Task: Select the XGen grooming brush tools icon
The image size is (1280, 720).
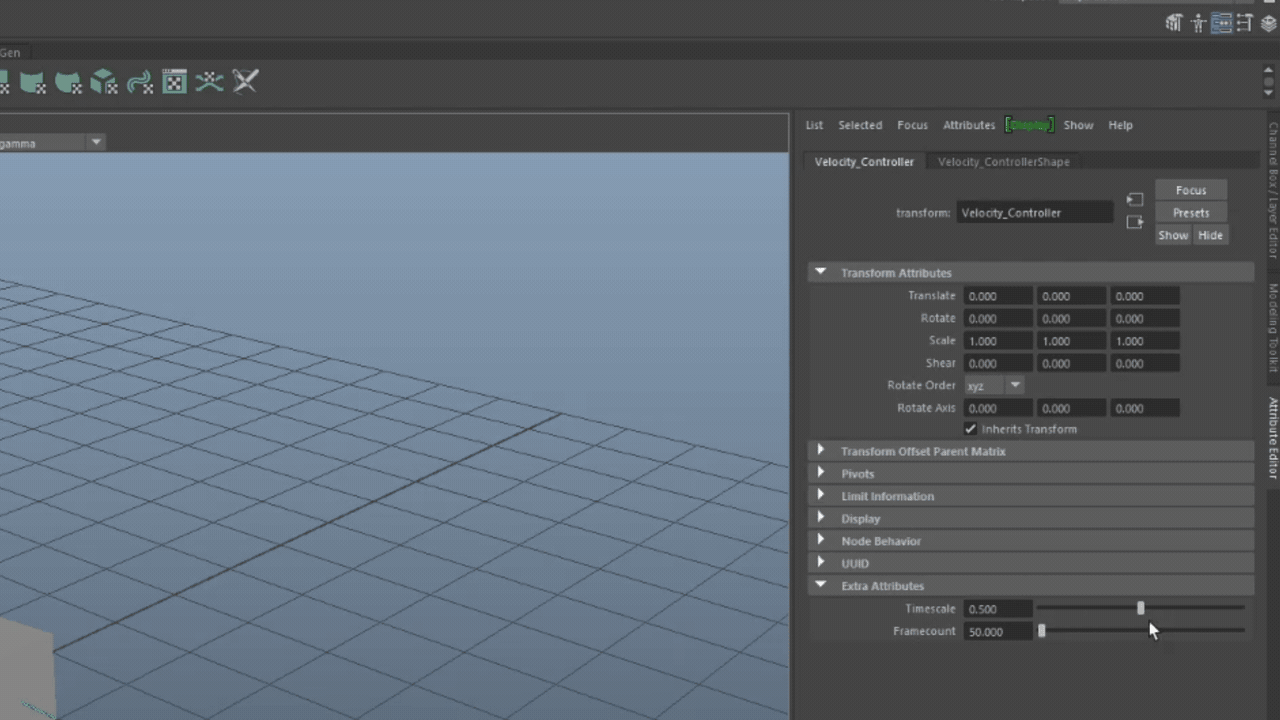Action: tap(245, 82)
